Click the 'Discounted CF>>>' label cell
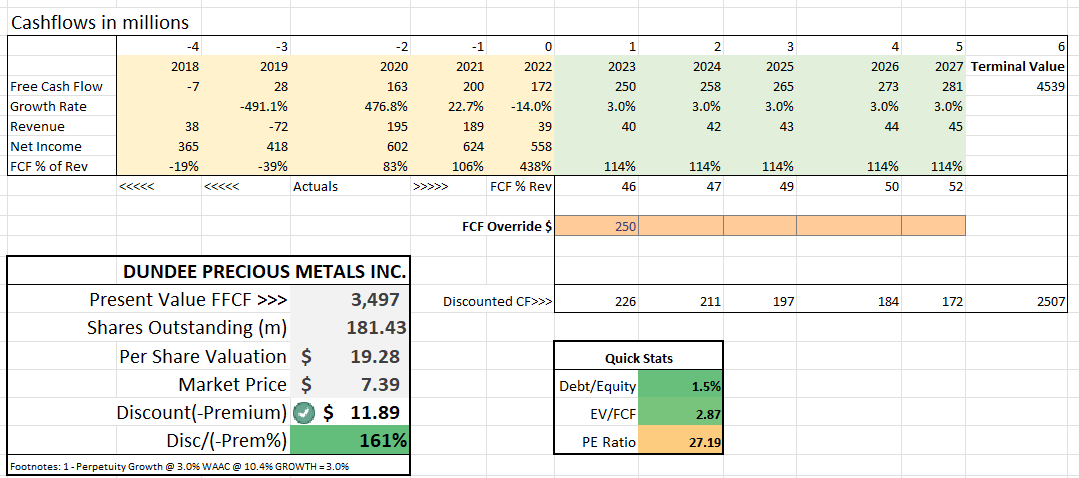This screenshot has width=1079, height=478. 497,301
